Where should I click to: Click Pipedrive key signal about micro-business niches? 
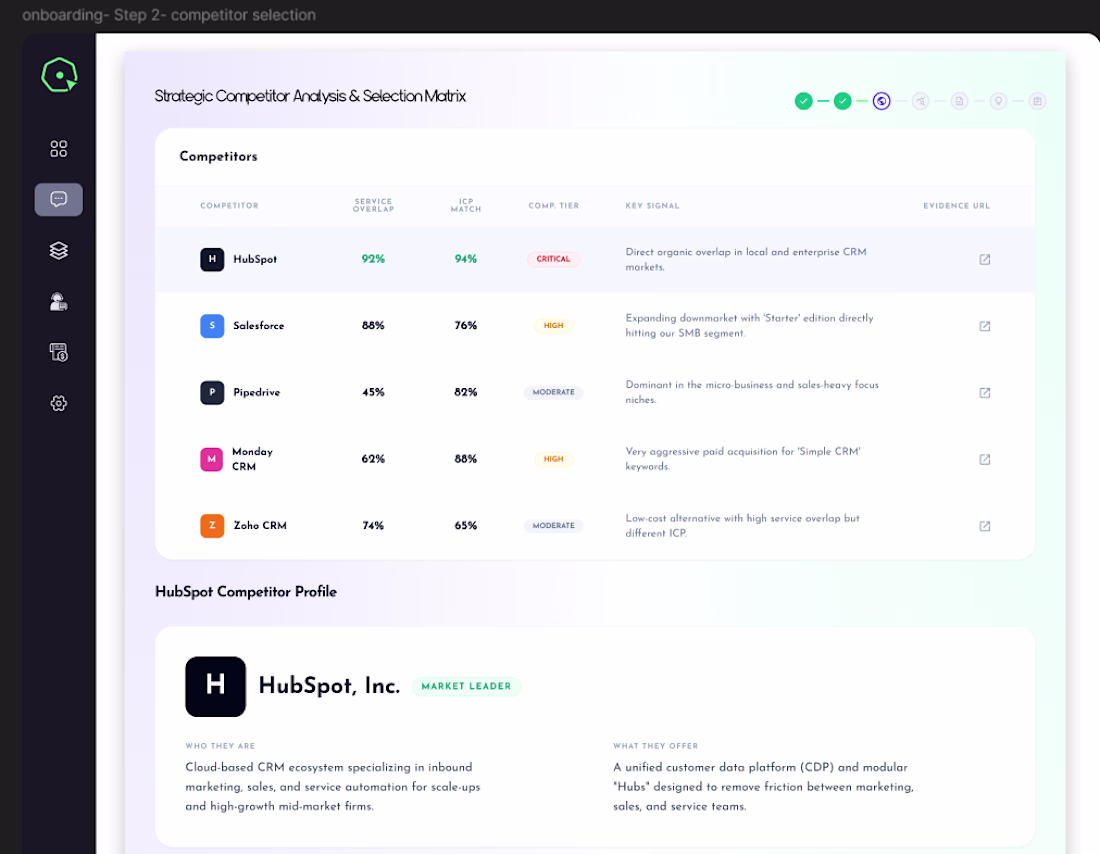(752, 392)
